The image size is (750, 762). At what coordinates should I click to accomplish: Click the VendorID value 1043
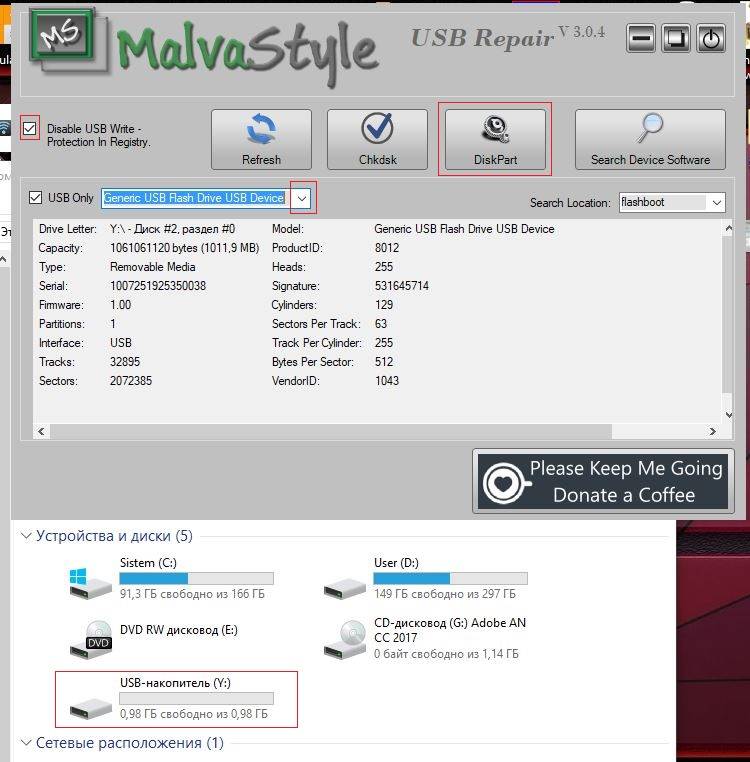click(x=386, y=381)
